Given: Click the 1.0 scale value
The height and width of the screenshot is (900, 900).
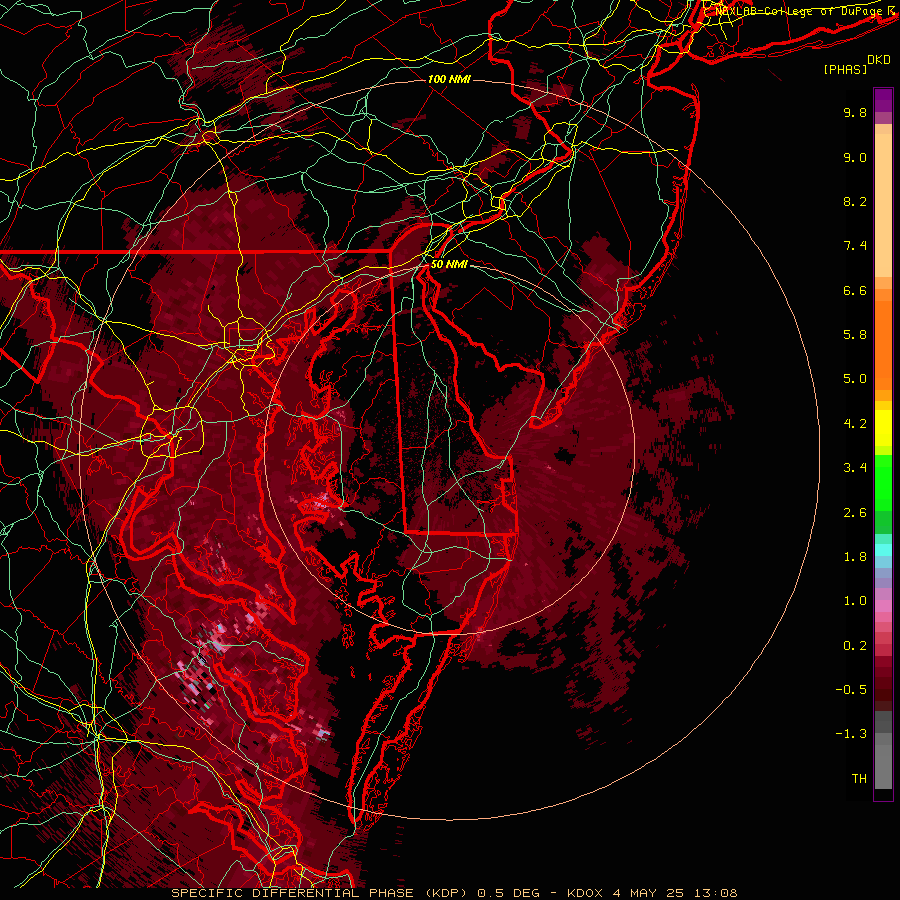Looking at the screenshot, I should click(855, 601).
